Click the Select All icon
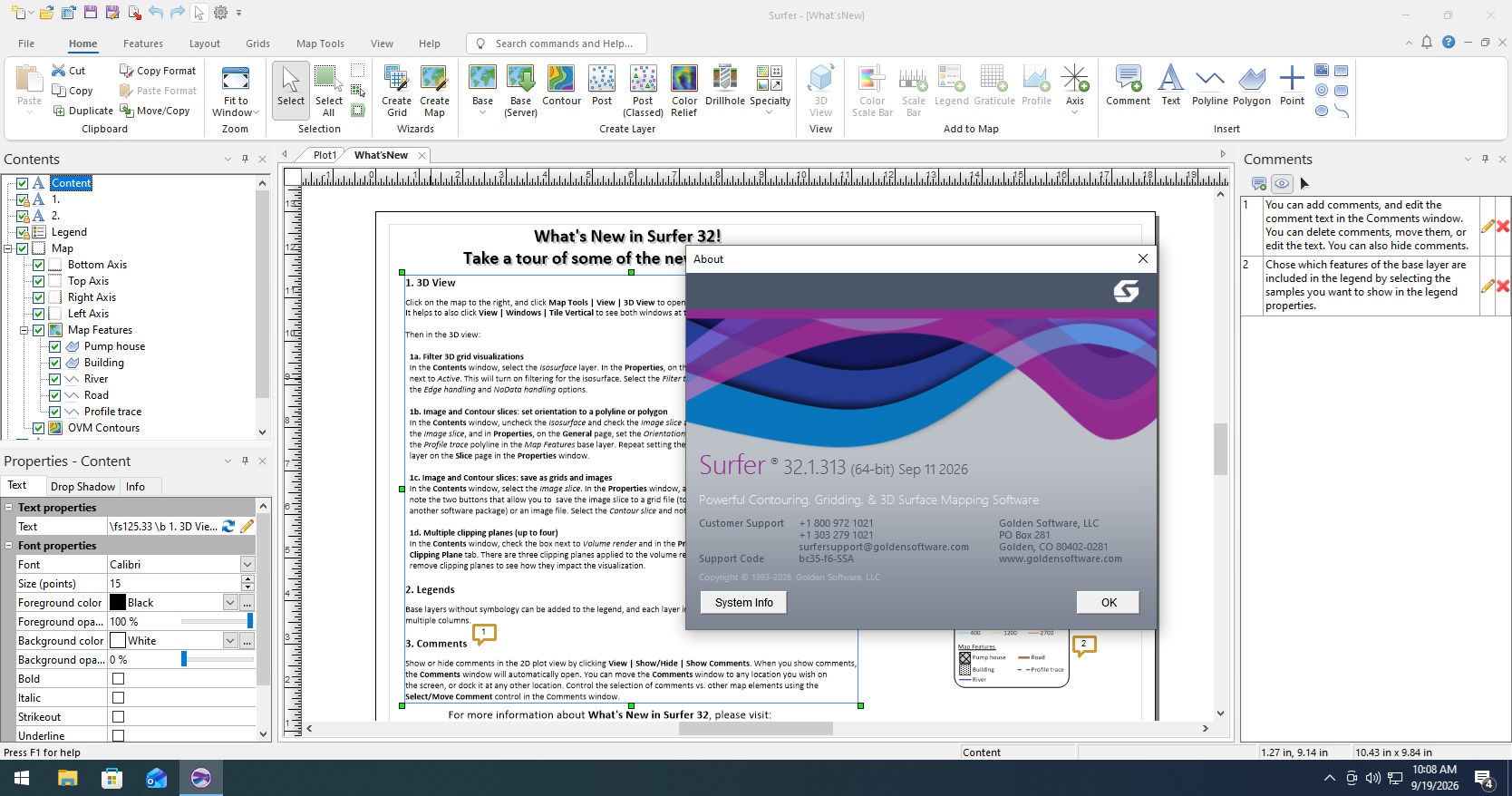Image resolution: width=1512 pixels, height=796 pixels. point(328,91)
